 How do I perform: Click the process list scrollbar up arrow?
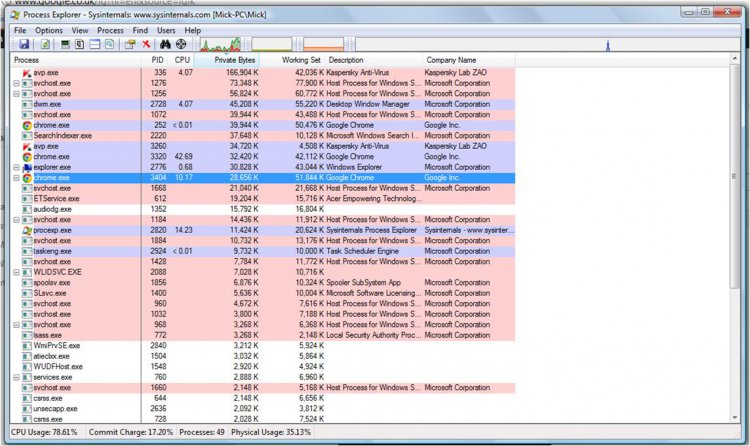click(x=735, y=58)
